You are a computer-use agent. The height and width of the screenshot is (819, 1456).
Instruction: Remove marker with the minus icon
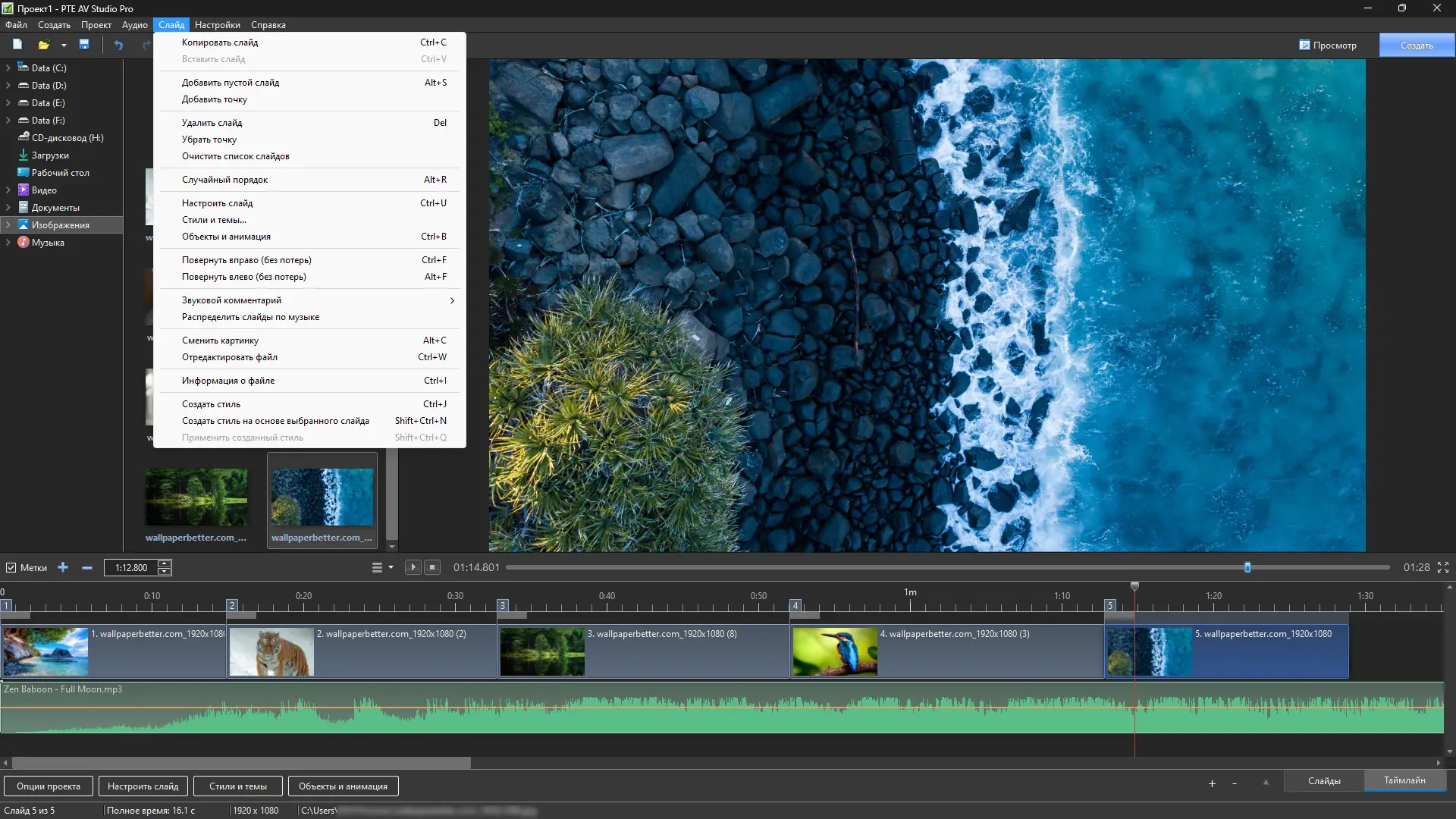(x=87, y=567)
